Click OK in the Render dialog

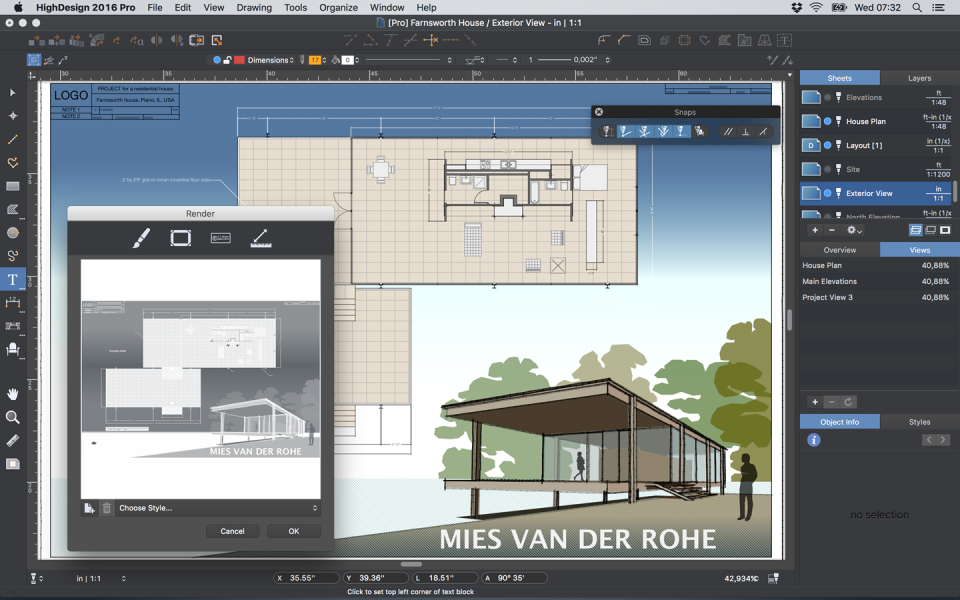pos(294,531)
